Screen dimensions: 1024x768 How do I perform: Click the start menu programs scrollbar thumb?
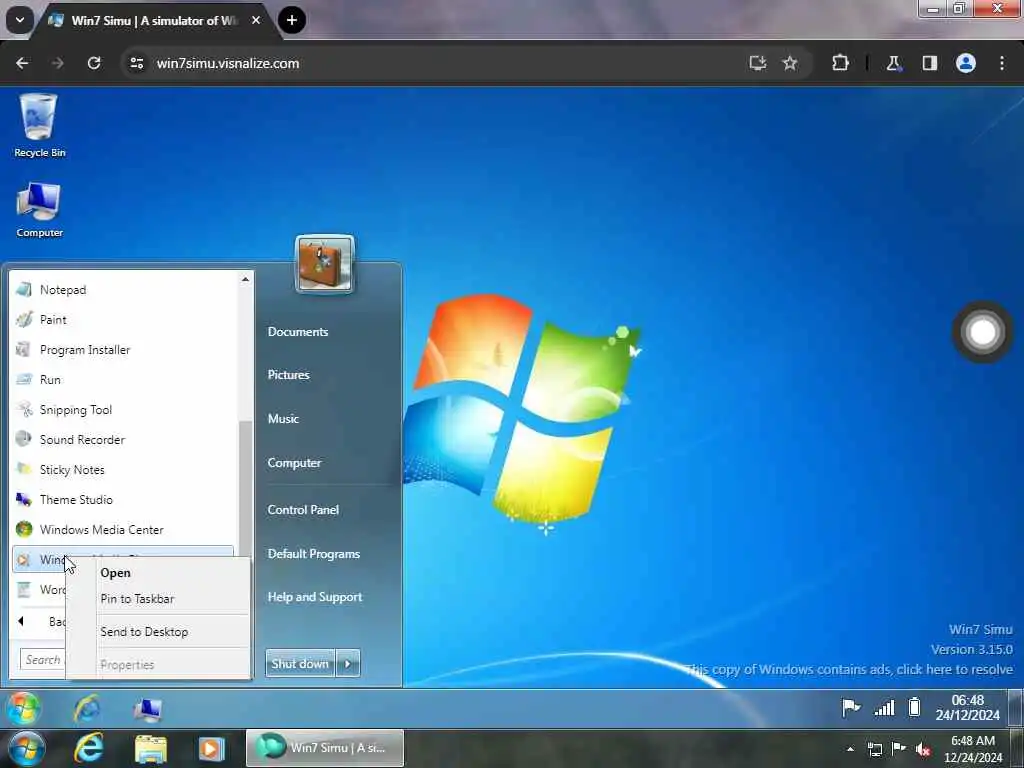click(x=246, y=487)
